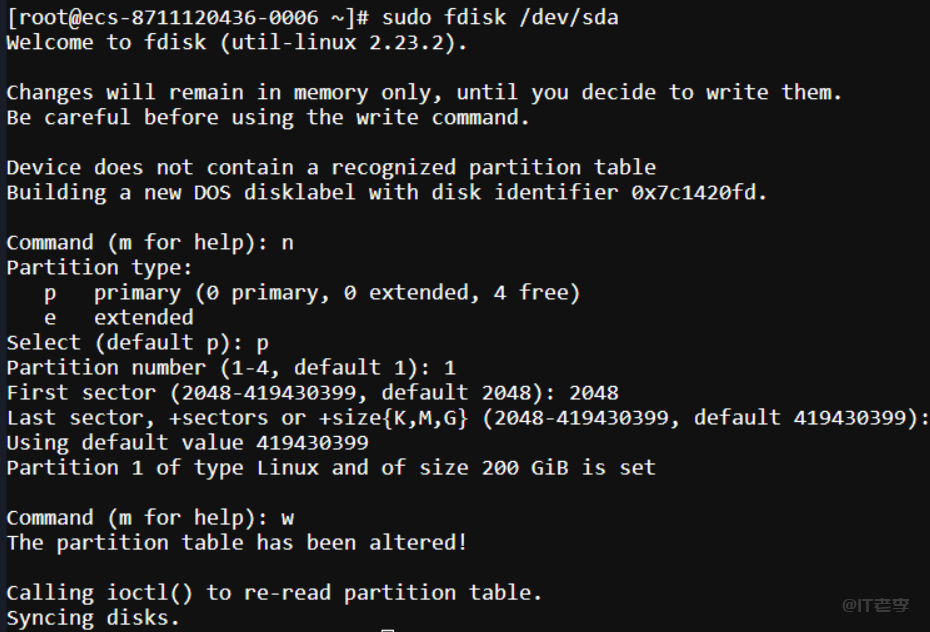Image resolution: width=930 pixels, height=632 pixels.
Task: Select the "Welcome to fdisk" line
Action: click(x=236, y=42)
